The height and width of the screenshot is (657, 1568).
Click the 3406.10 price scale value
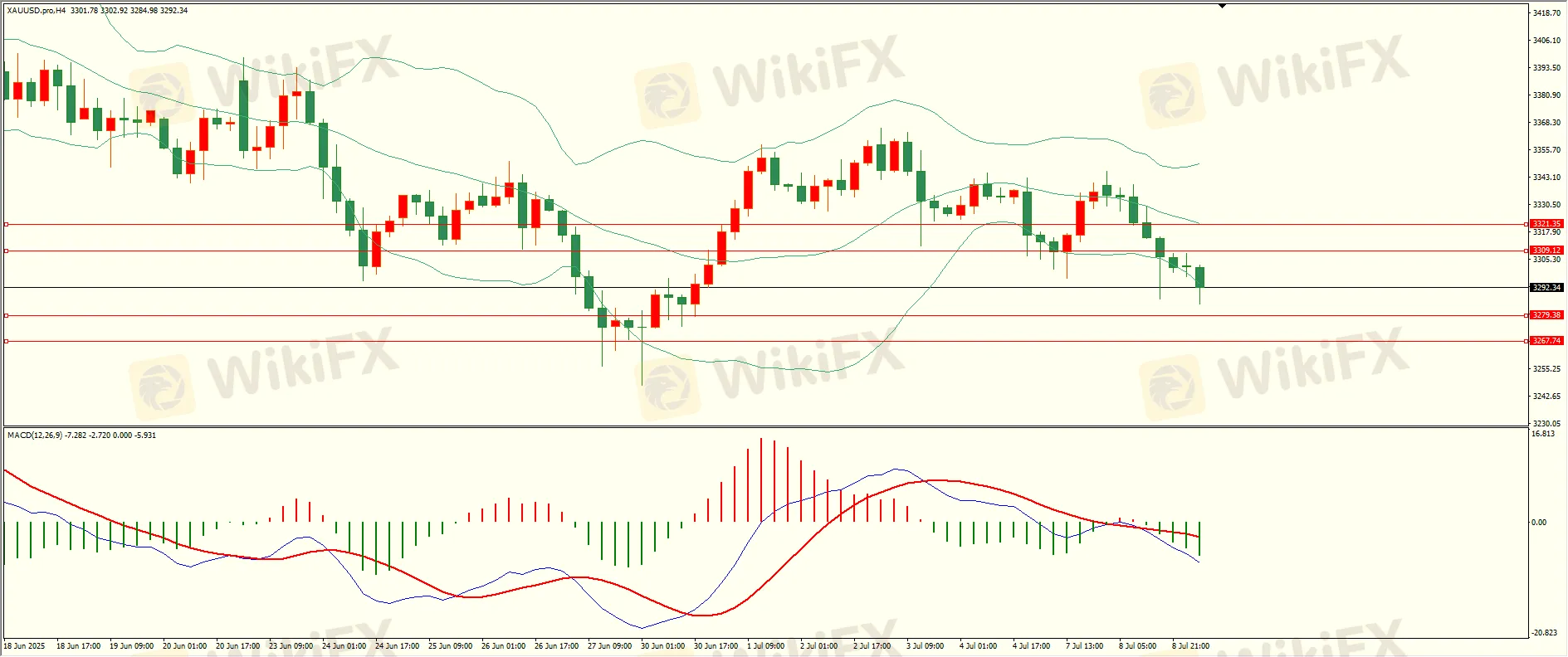[x=1546, y=41]
